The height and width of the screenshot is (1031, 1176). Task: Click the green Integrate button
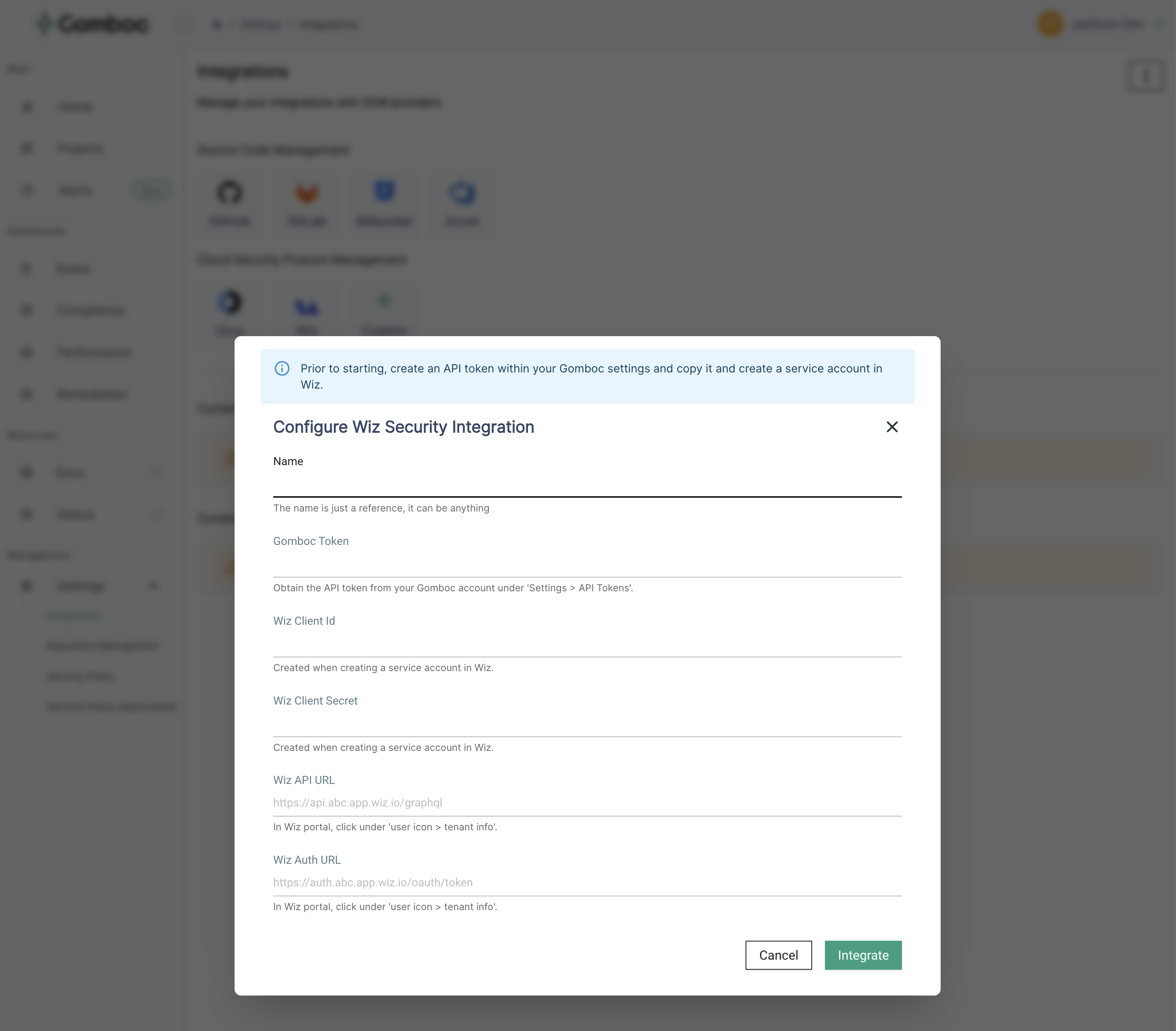863,955
